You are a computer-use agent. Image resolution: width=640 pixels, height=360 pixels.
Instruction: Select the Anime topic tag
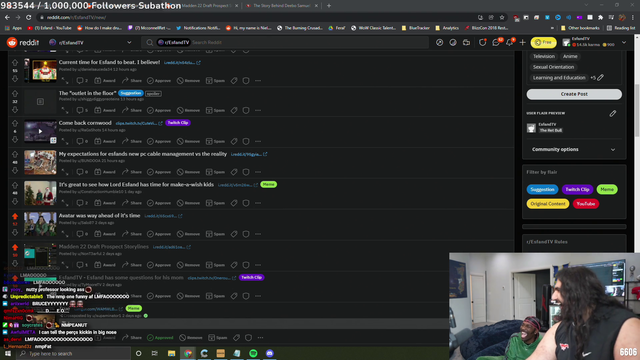click(570, 56)
